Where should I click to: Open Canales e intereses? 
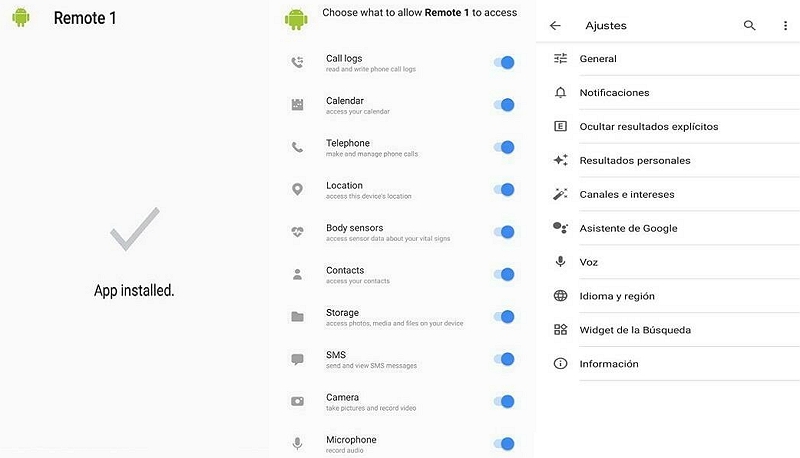[627, 195]
